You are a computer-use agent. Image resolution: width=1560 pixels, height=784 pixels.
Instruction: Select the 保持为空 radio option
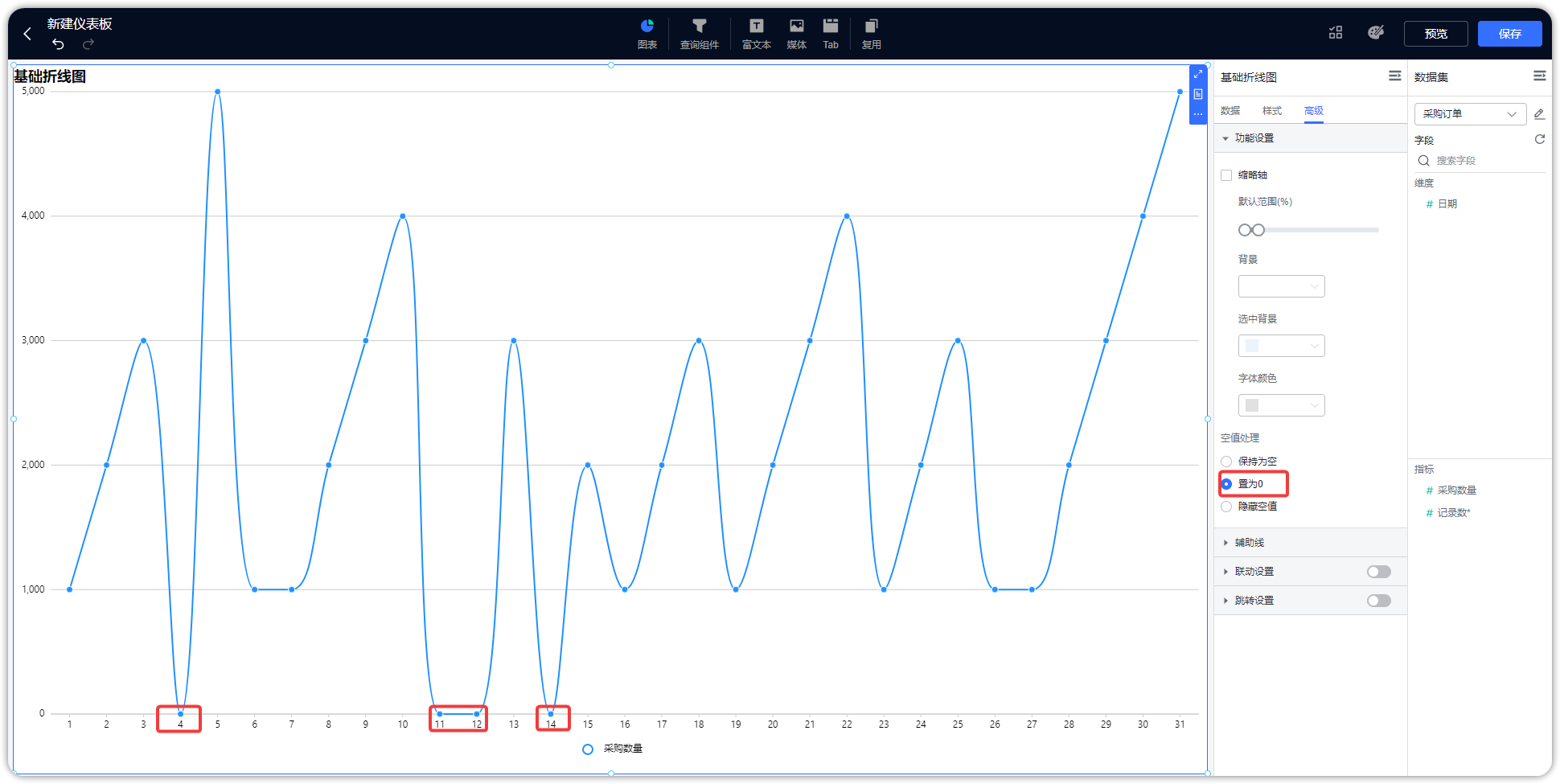1226,462
